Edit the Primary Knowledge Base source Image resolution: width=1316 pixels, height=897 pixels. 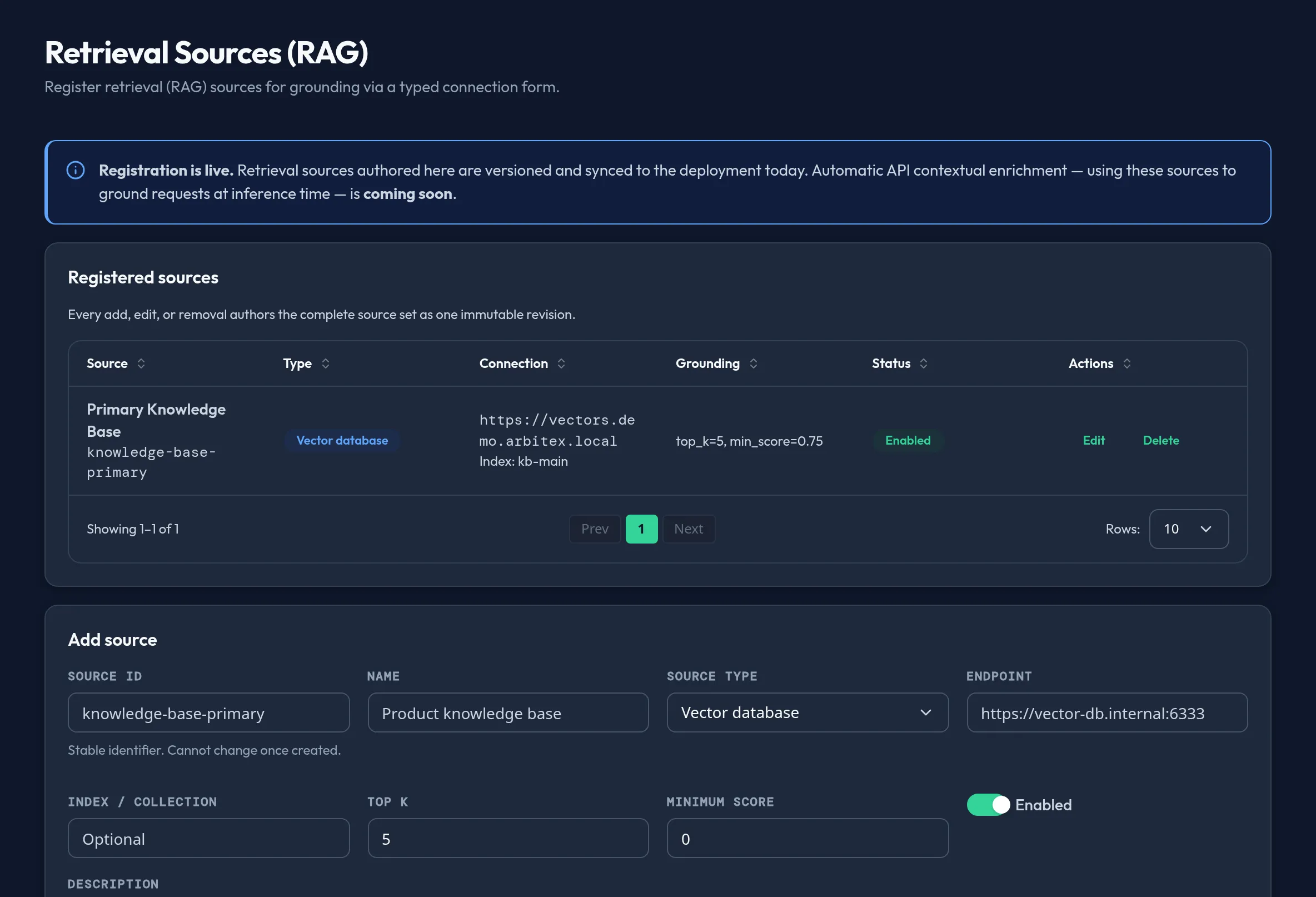[x=1094, y=441]
